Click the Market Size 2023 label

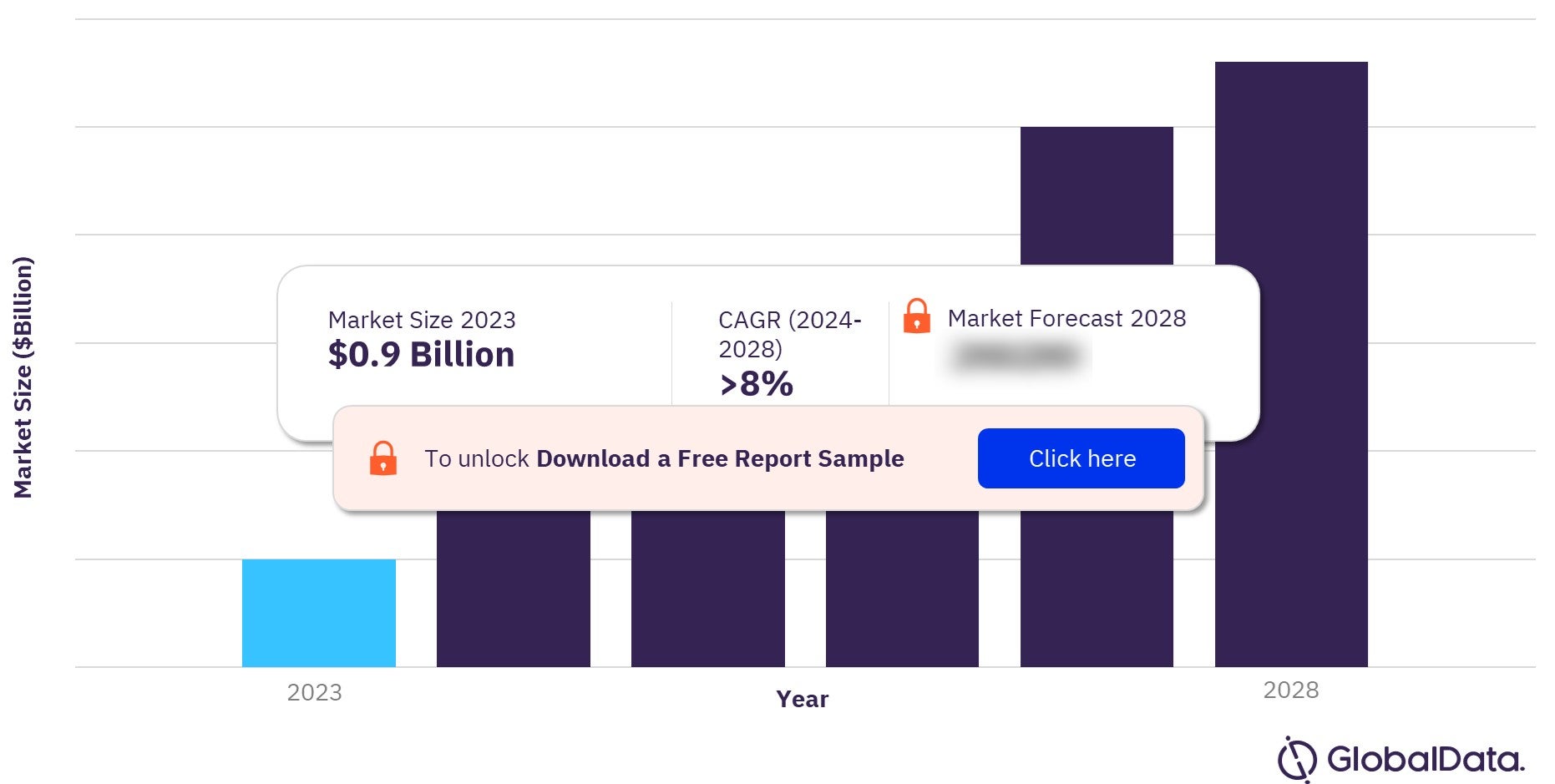pos(422,320)
